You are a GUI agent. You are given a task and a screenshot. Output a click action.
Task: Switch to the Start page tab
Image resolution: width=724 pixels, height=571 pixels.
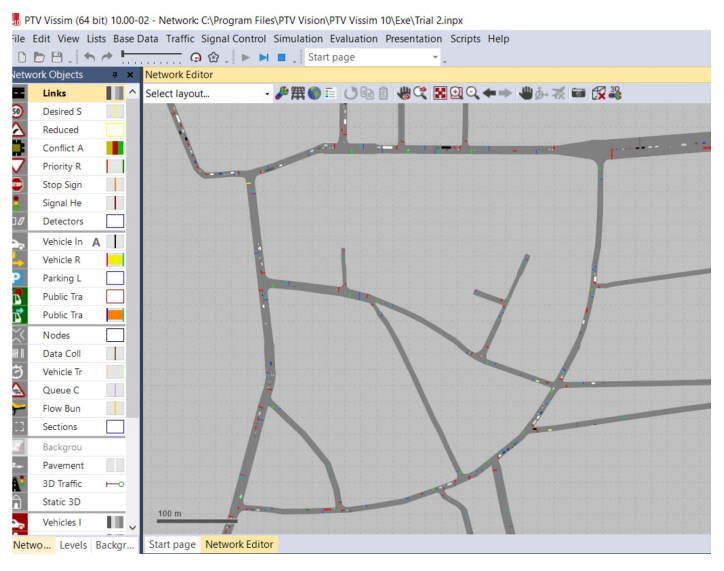click(x=172, y=545)
